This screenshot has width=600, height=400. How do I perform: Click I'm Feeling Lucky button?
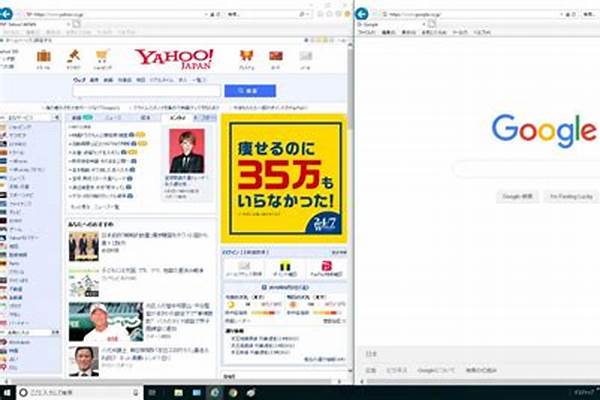[x=571, y=196]
